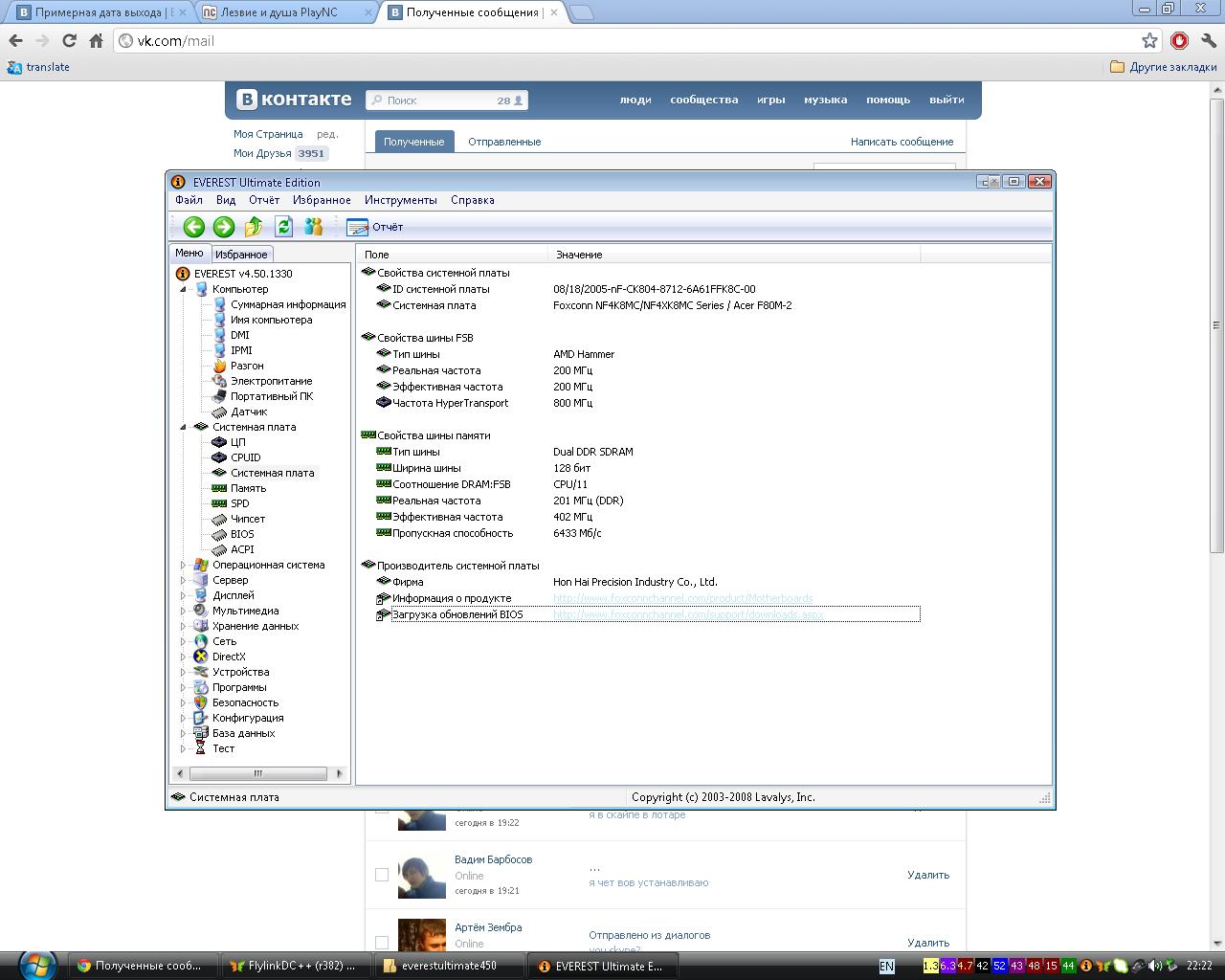
Task: Select the Разгон tree item
Action: tap(247, 366)
